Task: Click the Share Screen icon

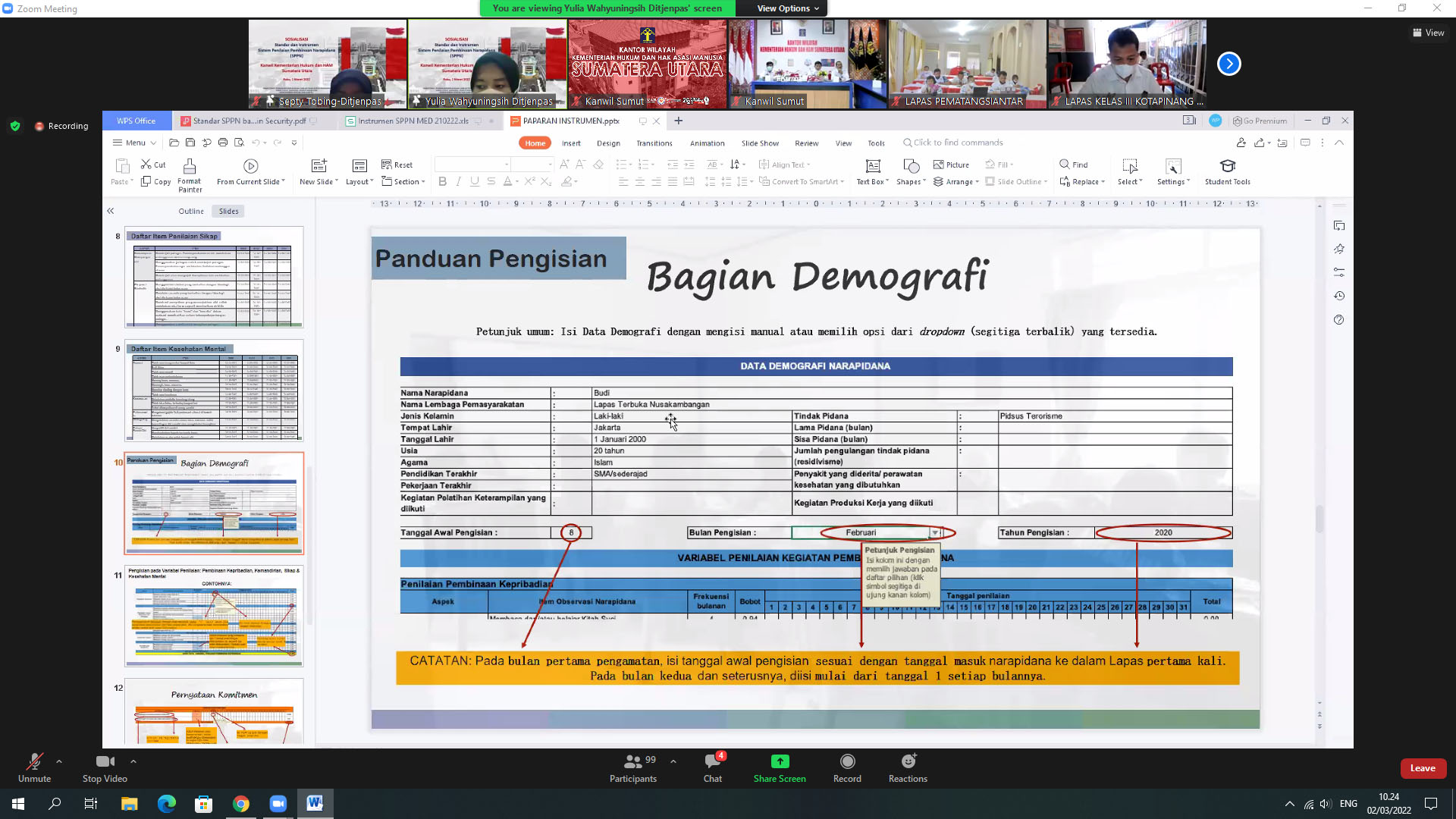Action: tap(780, 761)
